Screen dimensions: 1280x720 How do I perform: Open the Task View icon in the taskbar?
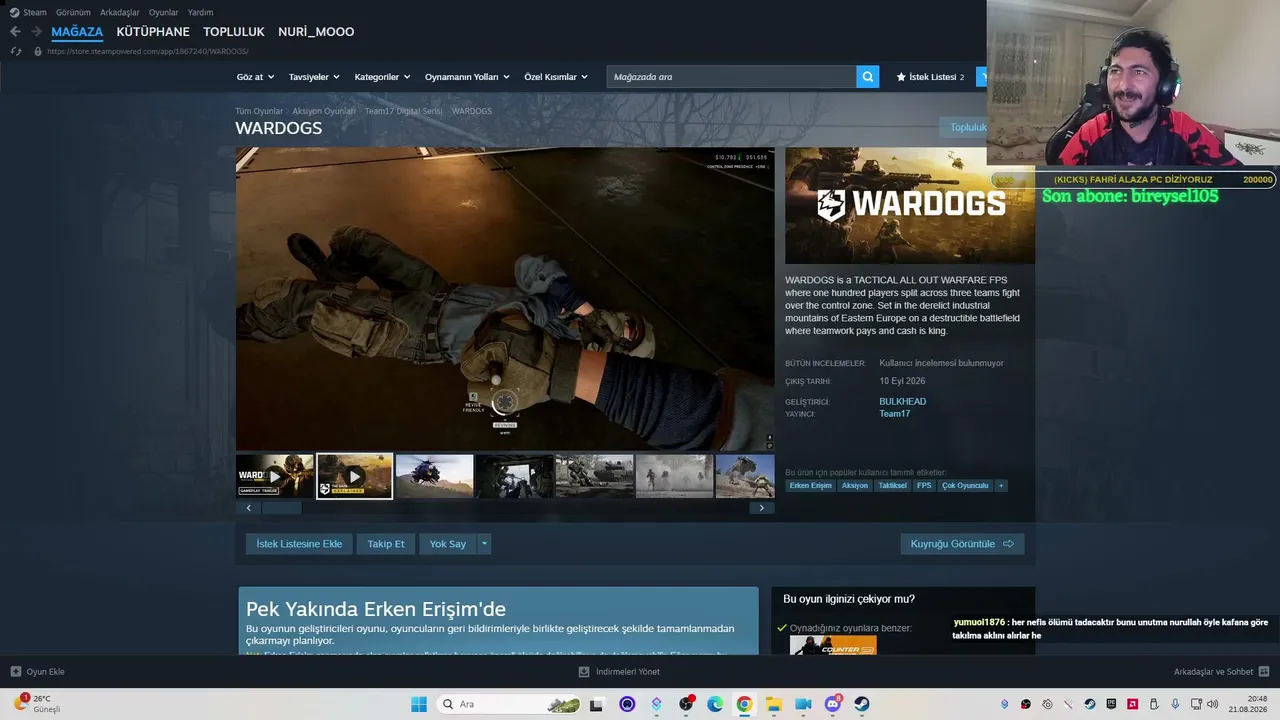[x=597, y=704]
